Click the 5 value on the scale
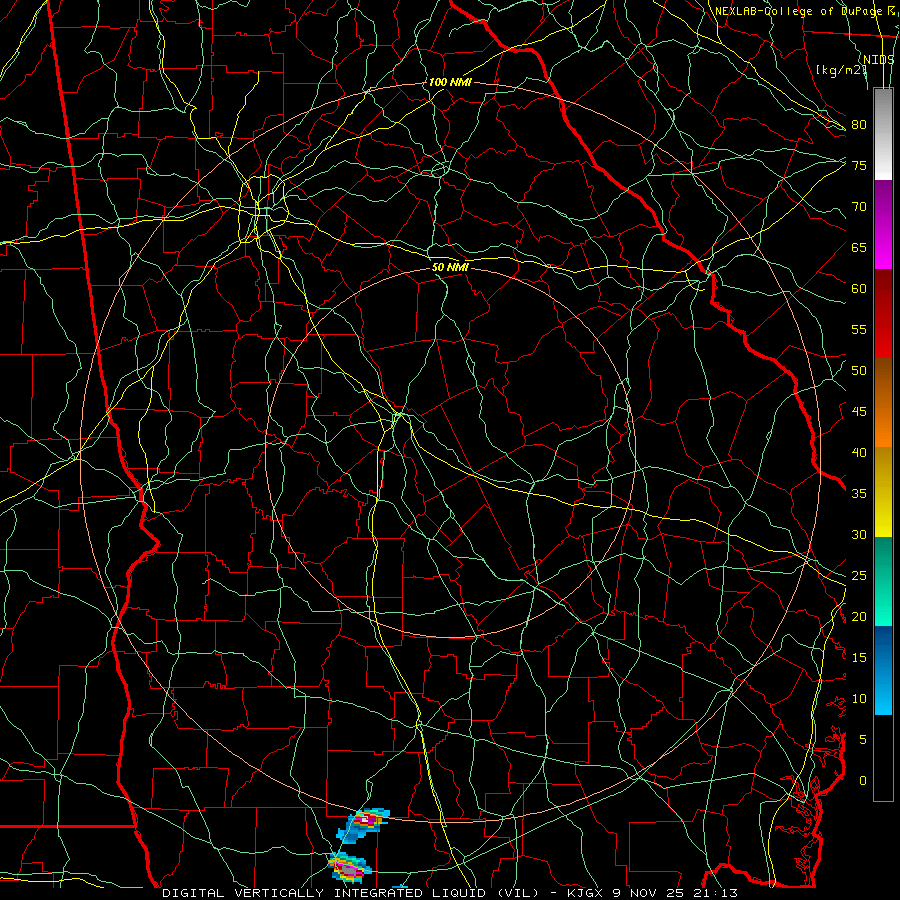The image size is (900, 900). [x=863, y=740]
